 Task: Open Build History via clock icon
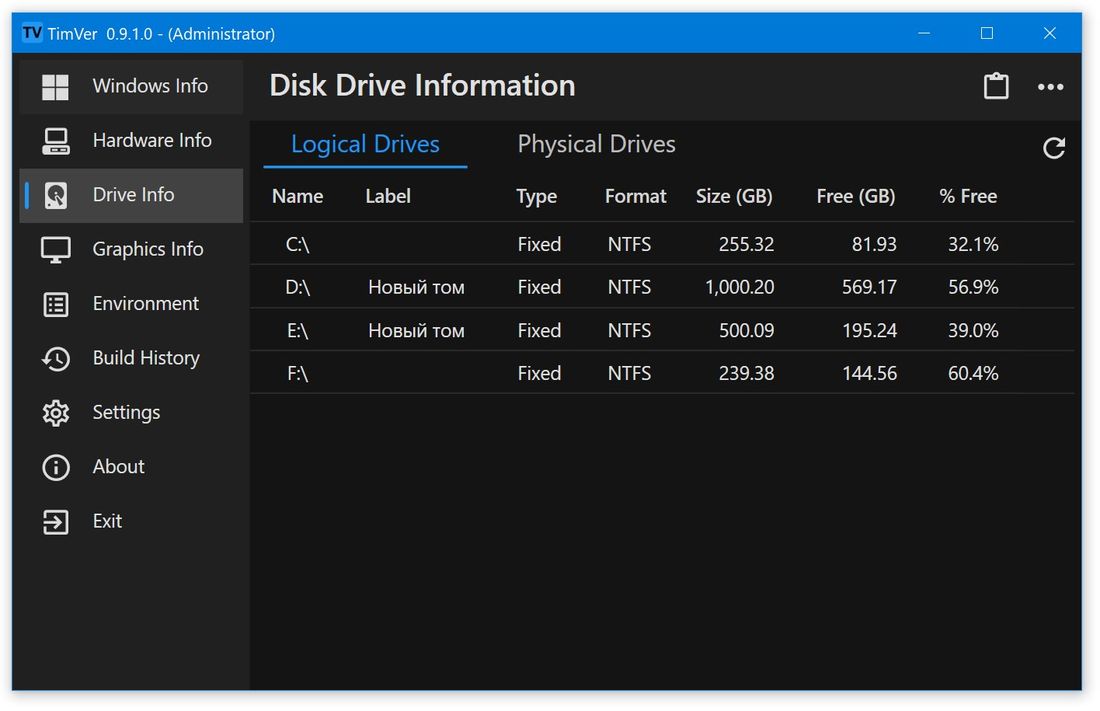56,359
